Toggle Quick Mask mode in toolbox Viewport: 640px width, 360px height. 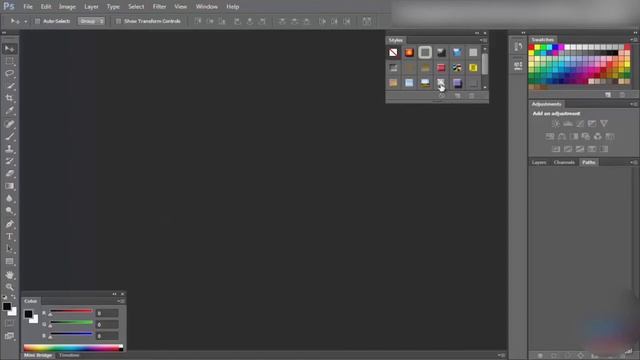click(9, 323)
